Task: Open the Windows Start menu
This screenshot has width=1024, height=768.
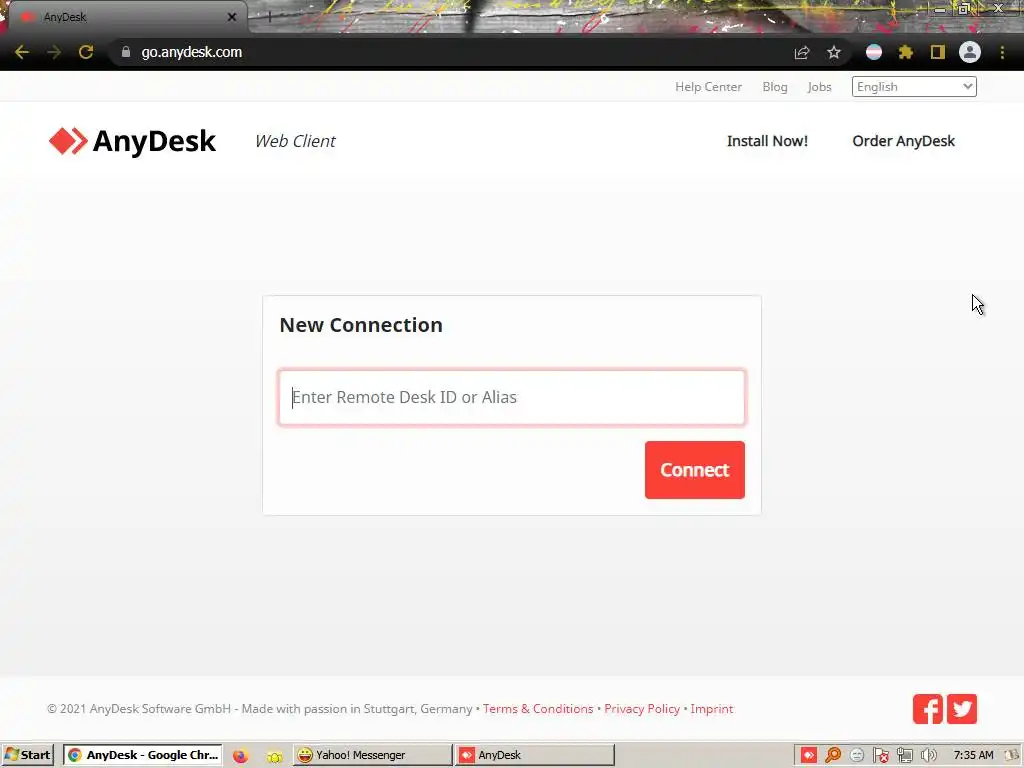Action: [27, 756]
